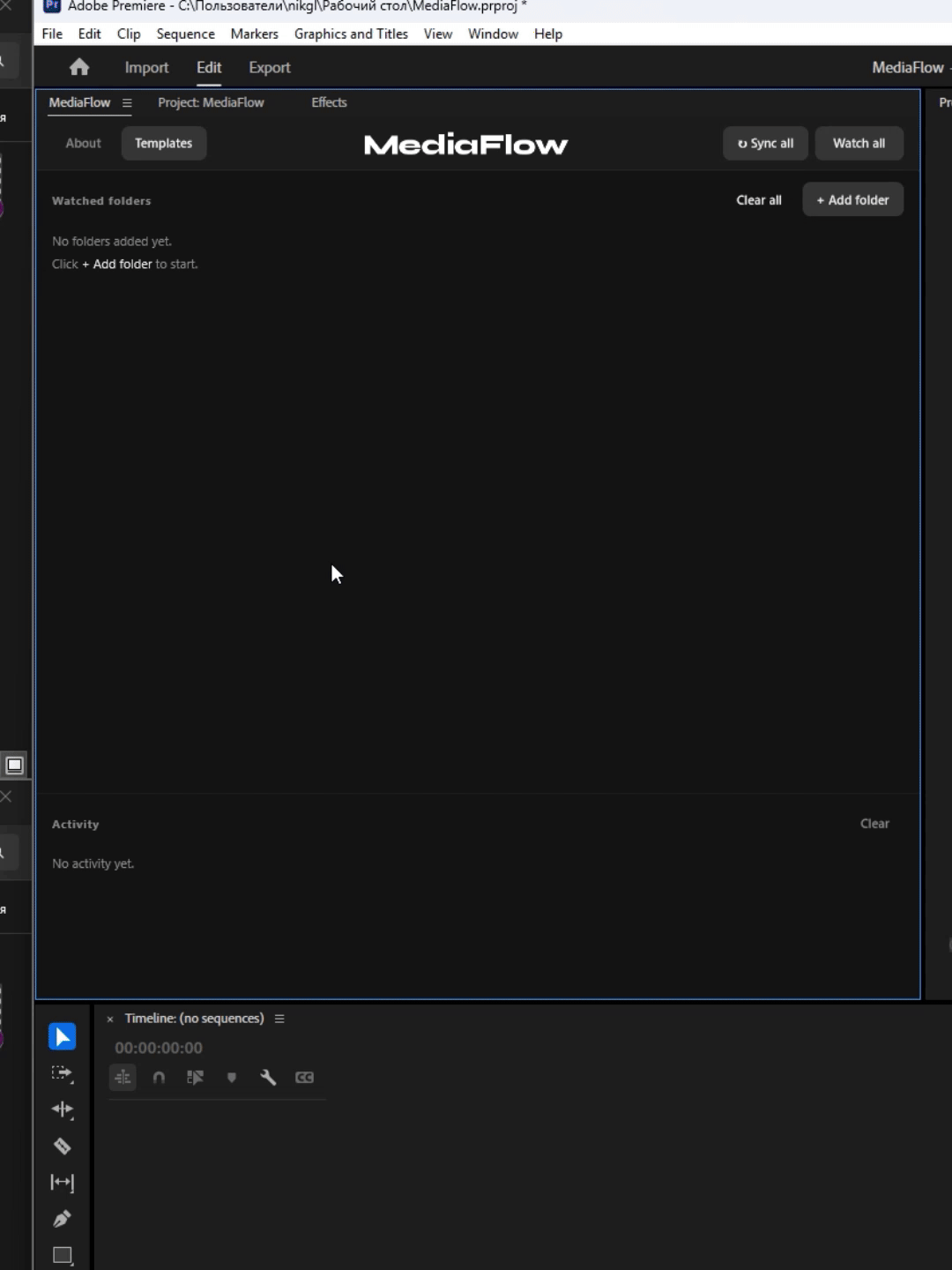The width and height of the screenshot is (952, 1270).
Task: Toggle the Add Marker button
Action: pyautogui.click(x=232, y=1077)
